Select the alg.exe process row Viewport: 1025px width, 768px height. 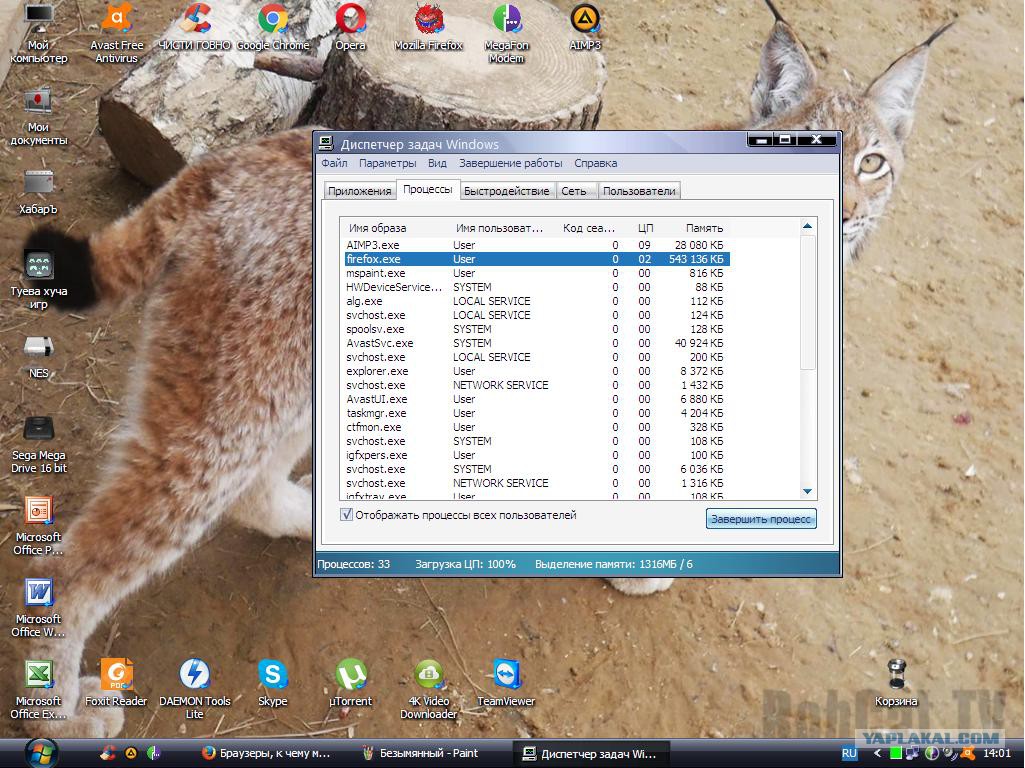[536, 301]
